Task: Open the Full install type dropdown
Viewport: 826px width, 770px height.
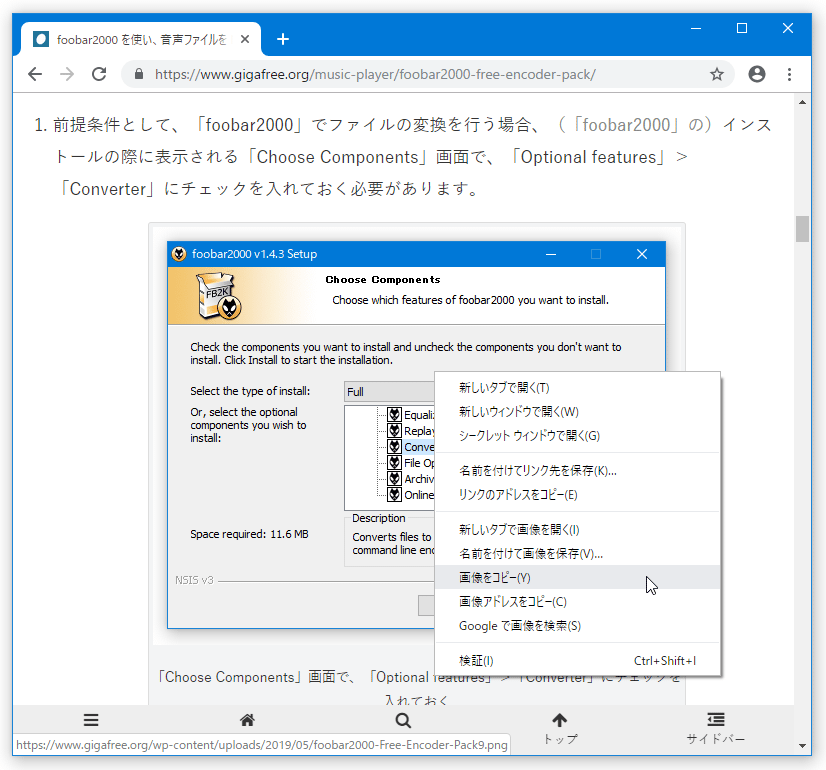Action: (x=389, y=392)
